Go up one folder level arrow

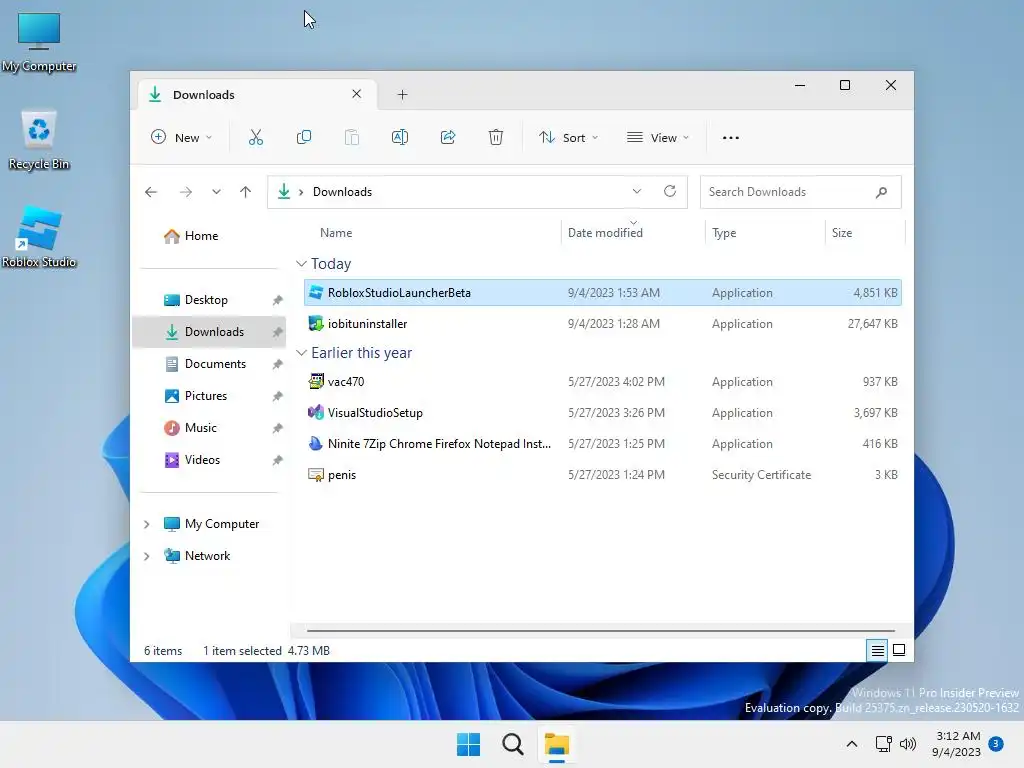246,192
